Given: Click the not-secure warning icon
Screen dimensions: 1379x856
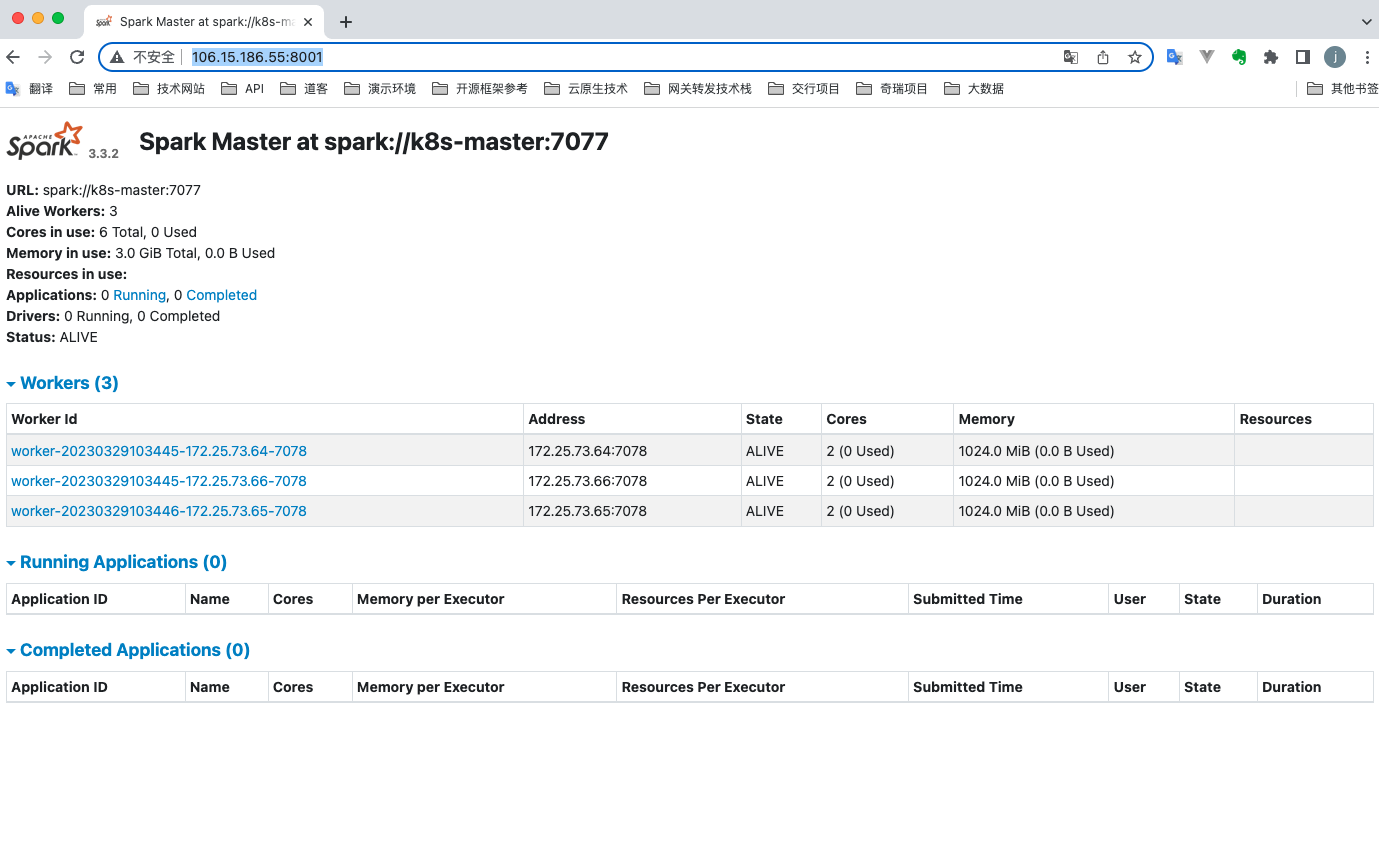Looking at the screenshot, I should [117, 57].
